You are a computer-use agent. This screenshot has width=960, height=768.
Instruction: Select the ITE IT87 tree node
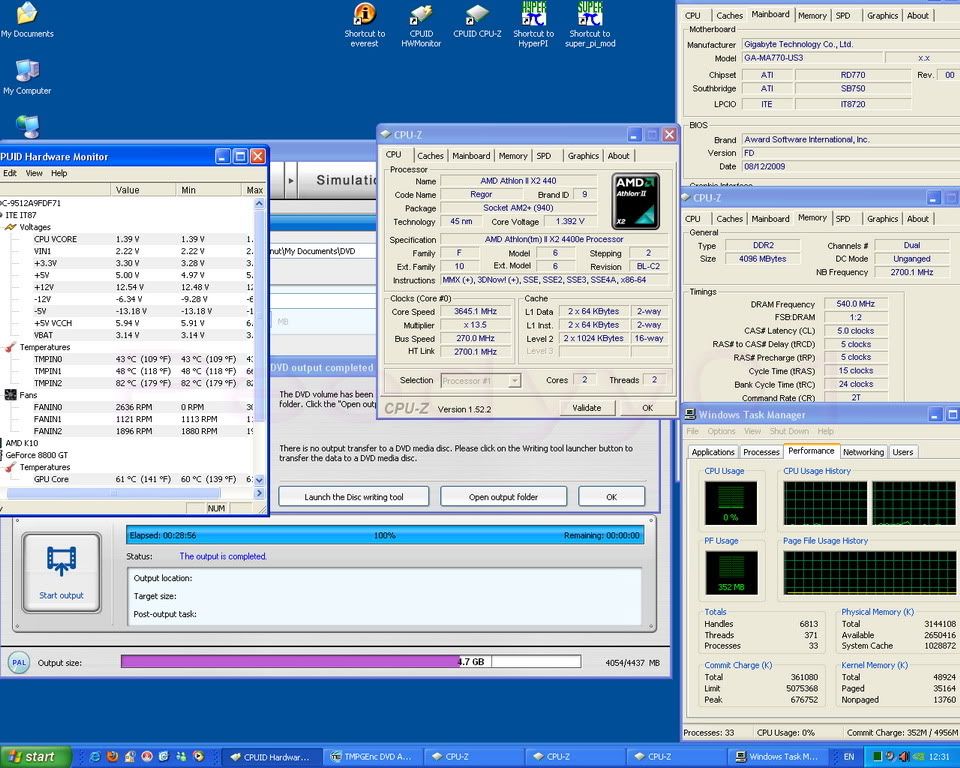click(x=20, y=215)
